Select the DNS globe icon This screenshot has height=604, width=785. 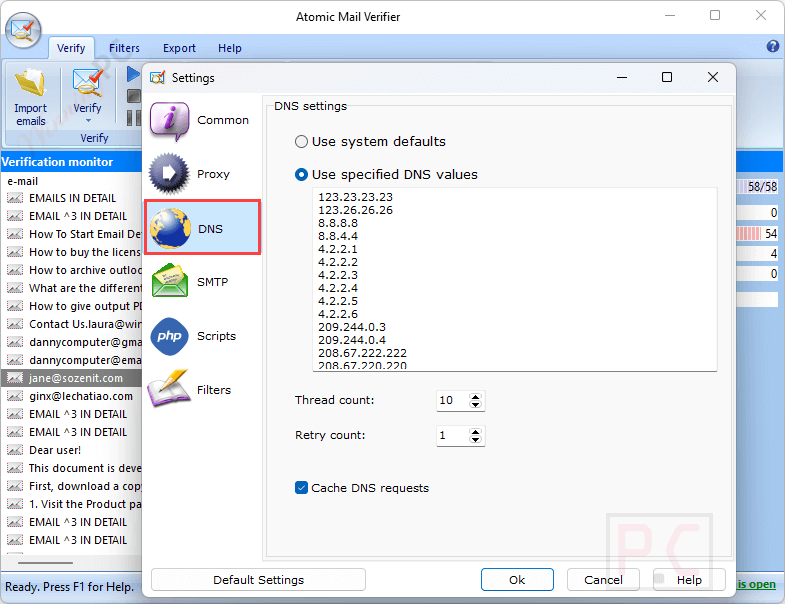[170, 229]
